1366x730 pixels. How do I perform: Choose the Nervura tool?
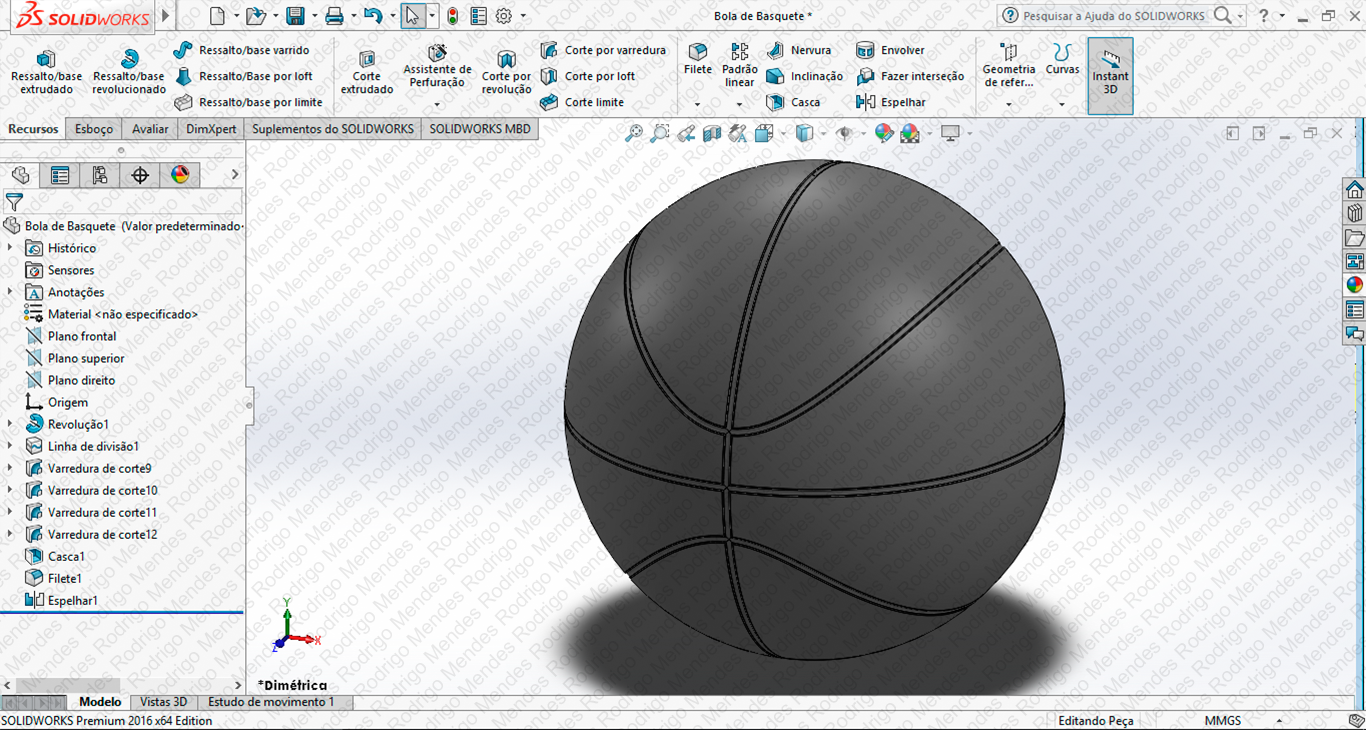click(799, 50)
